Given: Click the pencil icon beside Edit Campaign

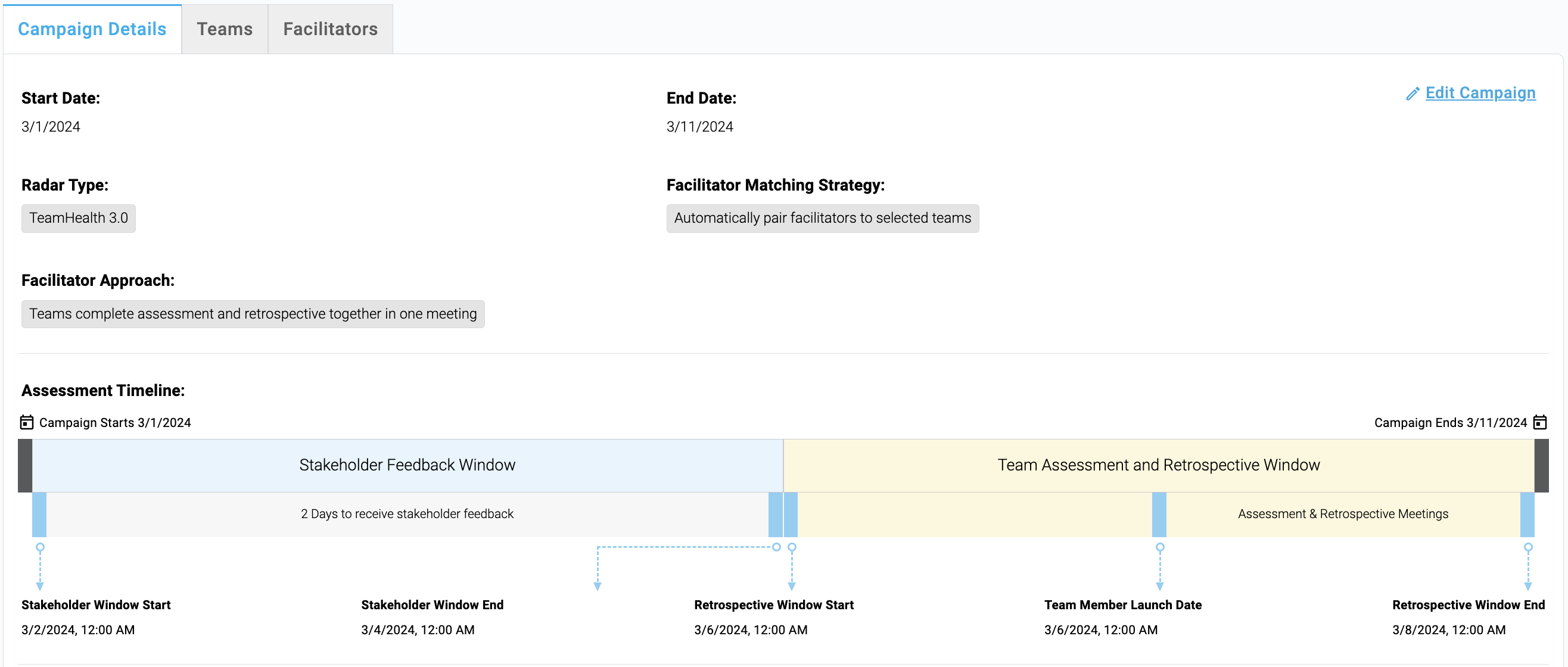Looking at the screenshot, I should 1413,93.
